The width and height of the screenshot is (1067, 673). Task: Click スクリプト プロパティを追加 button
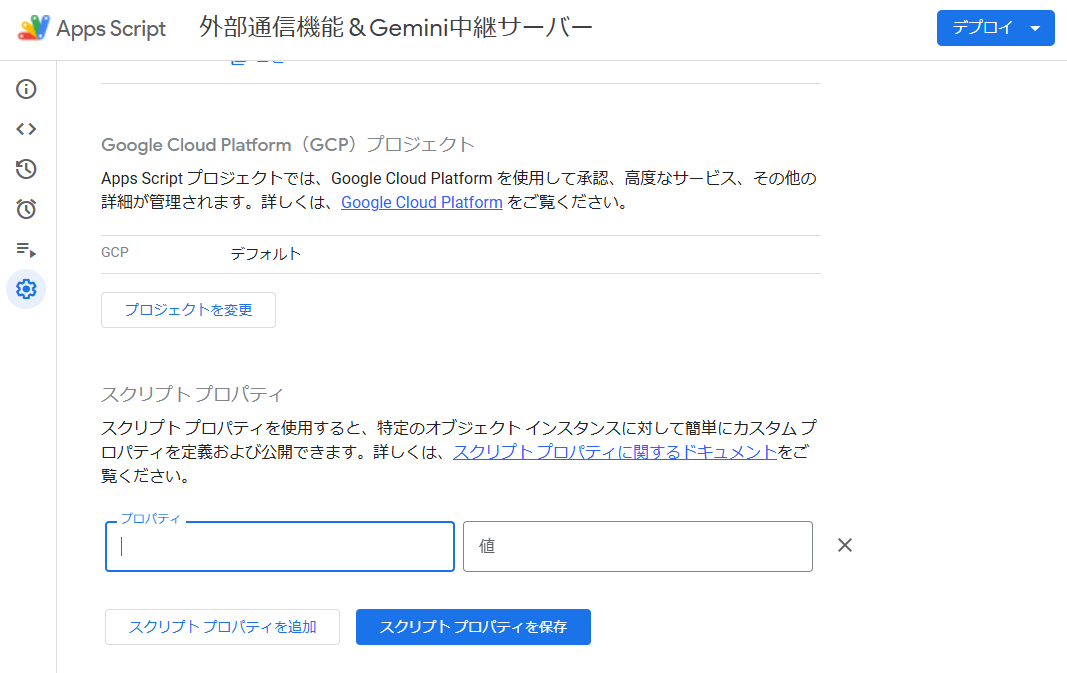[223, 627]
